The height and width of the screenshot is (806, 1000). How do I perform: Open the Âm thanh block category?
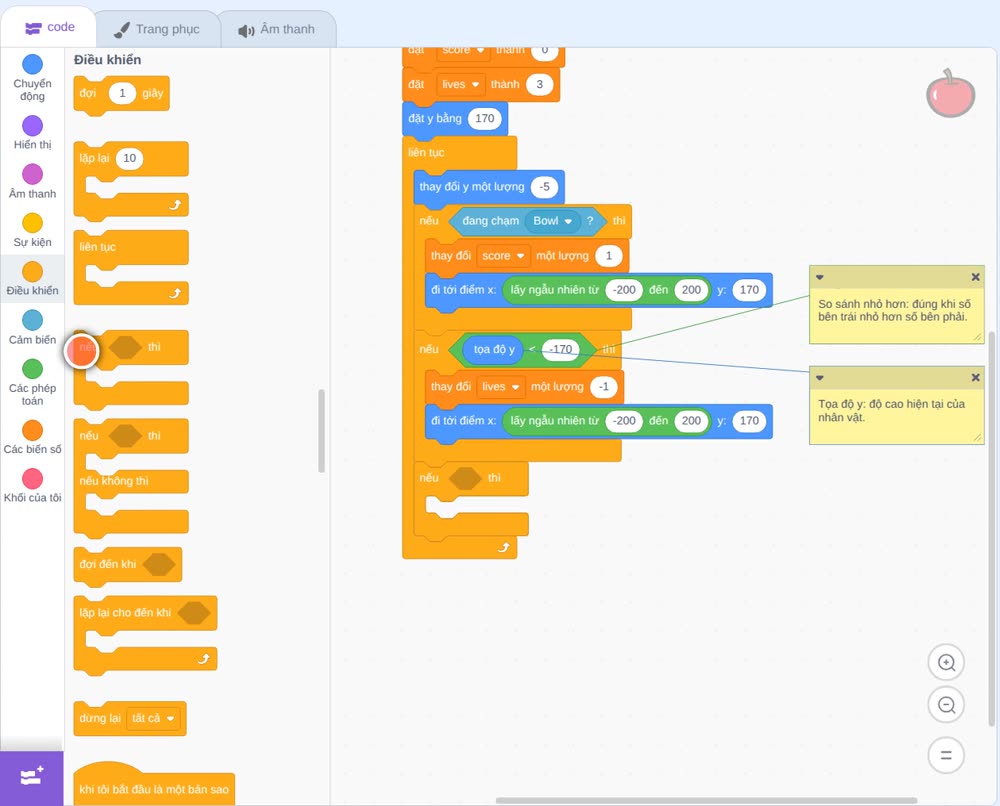[x=33, y=181]
